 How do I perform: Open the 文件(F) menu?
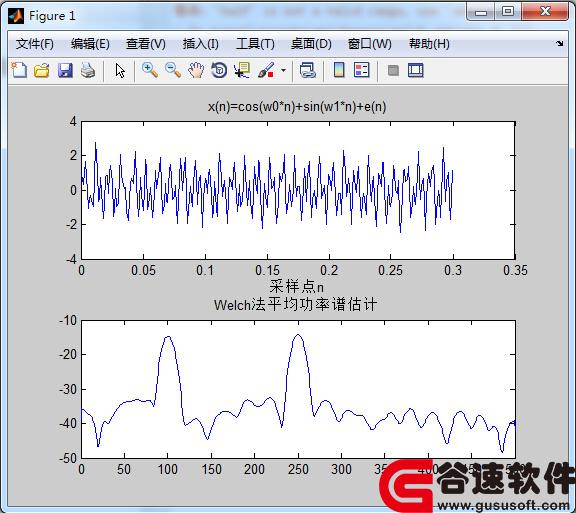coord(35,44)
